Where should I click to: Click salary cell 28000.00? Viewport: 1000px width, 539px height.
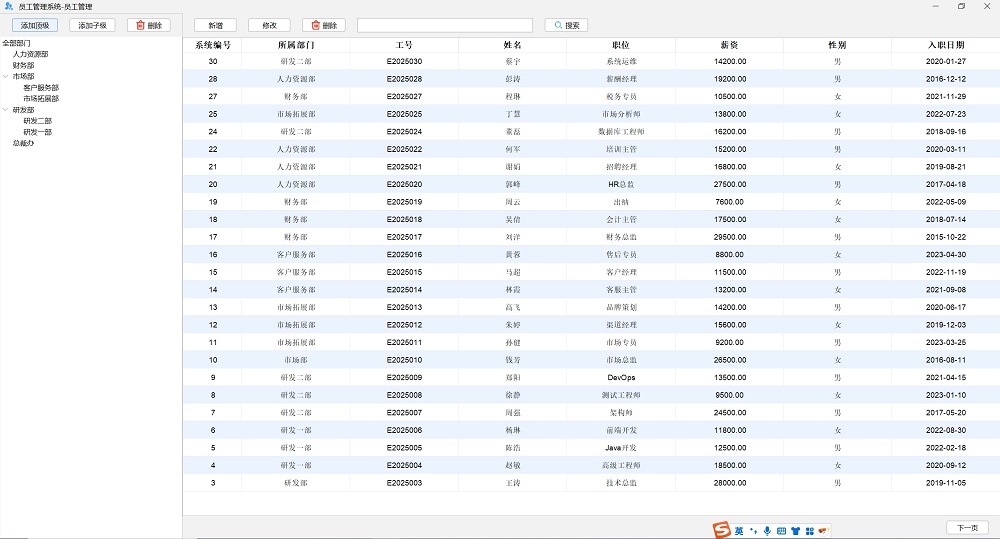tap(730, 483)
